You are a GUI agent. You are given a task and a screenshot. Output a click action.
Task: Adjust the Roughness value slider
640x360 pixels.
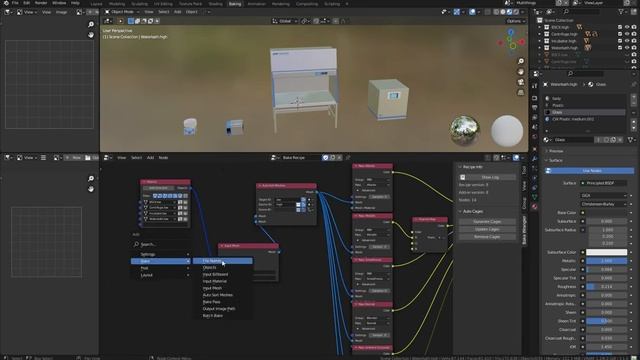pyautogui.click(x=607, y=287)
